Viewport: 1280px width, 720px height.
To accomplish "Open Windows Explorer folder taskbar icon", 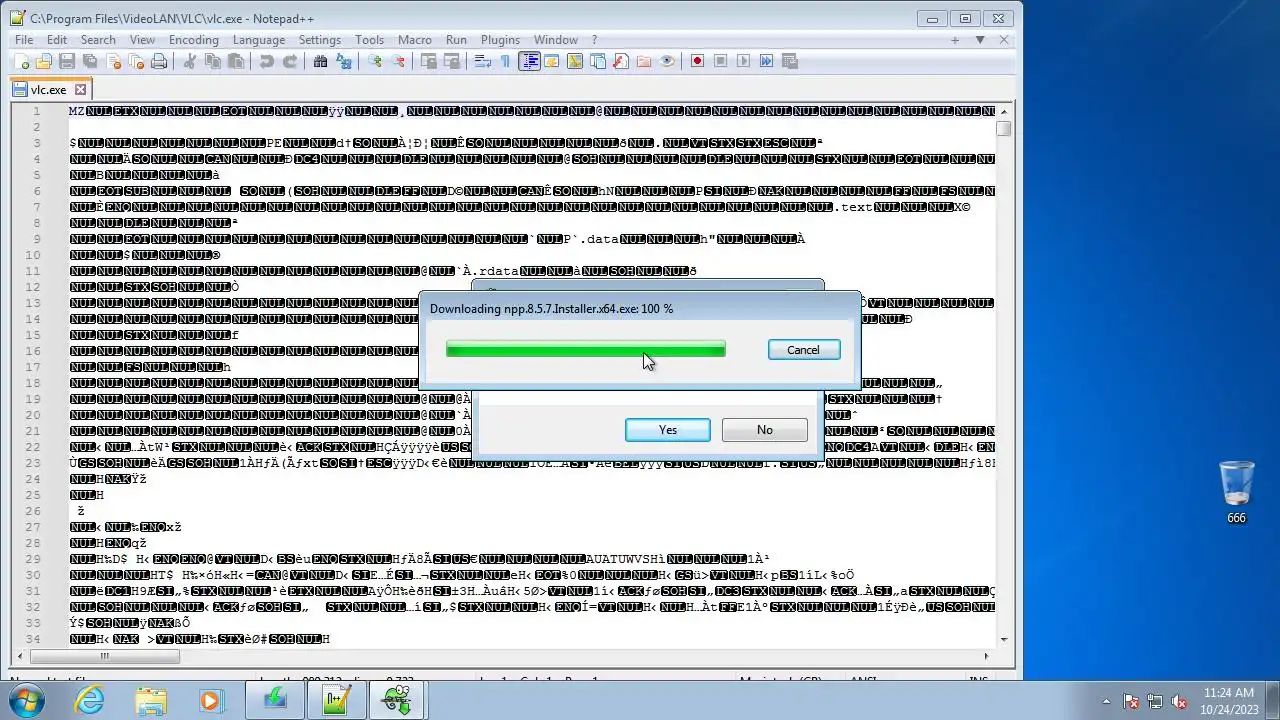I will tap(150, 700).
